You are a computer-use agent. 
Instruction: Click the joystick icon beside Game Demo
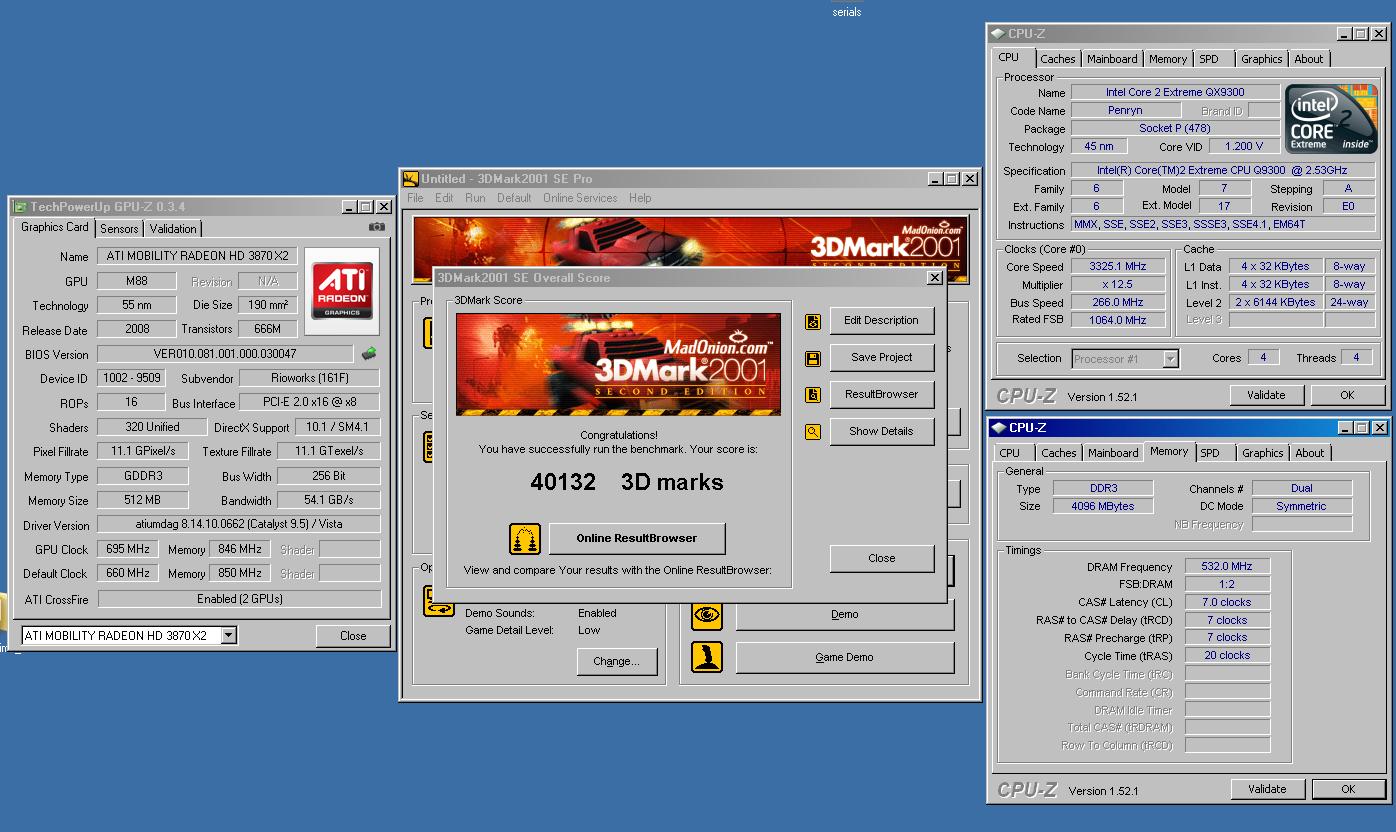707,657
